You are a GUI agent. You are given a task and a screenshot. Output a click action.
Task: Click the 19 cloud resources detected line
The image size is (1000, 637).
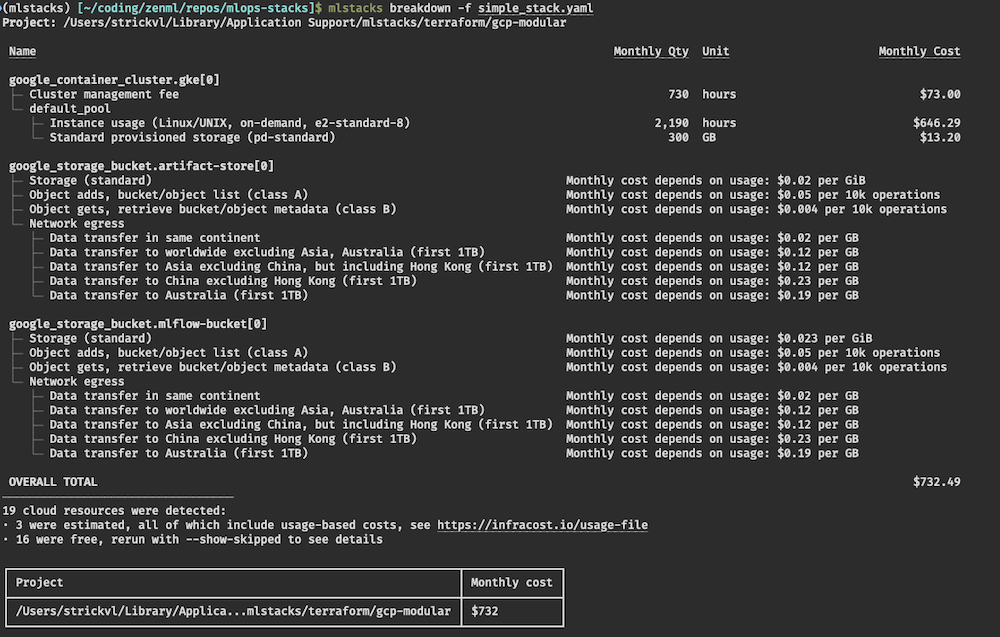114,511
